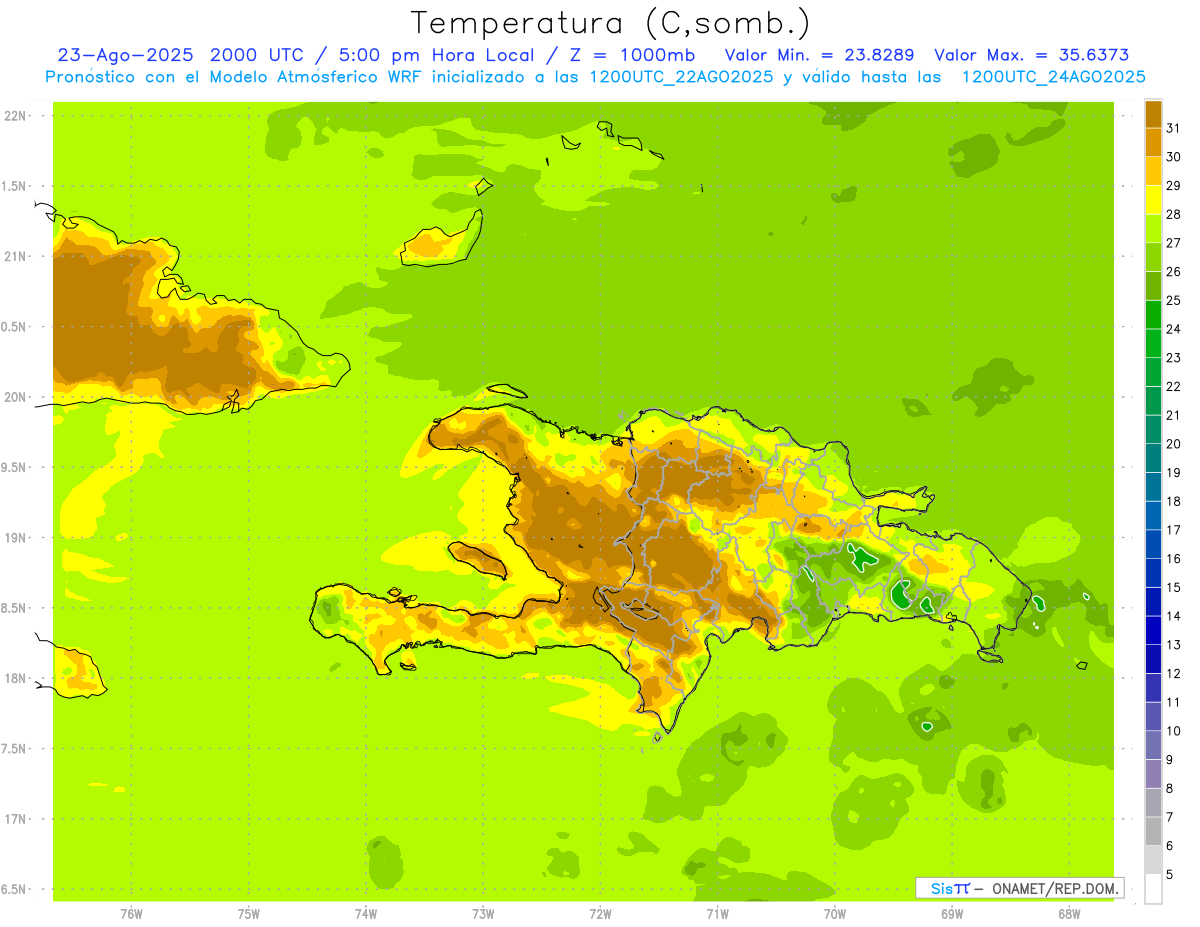This screenshot has height=927, width=1200.
Task: Click the "76W" longitude tick label
Action: click(131, 914)
